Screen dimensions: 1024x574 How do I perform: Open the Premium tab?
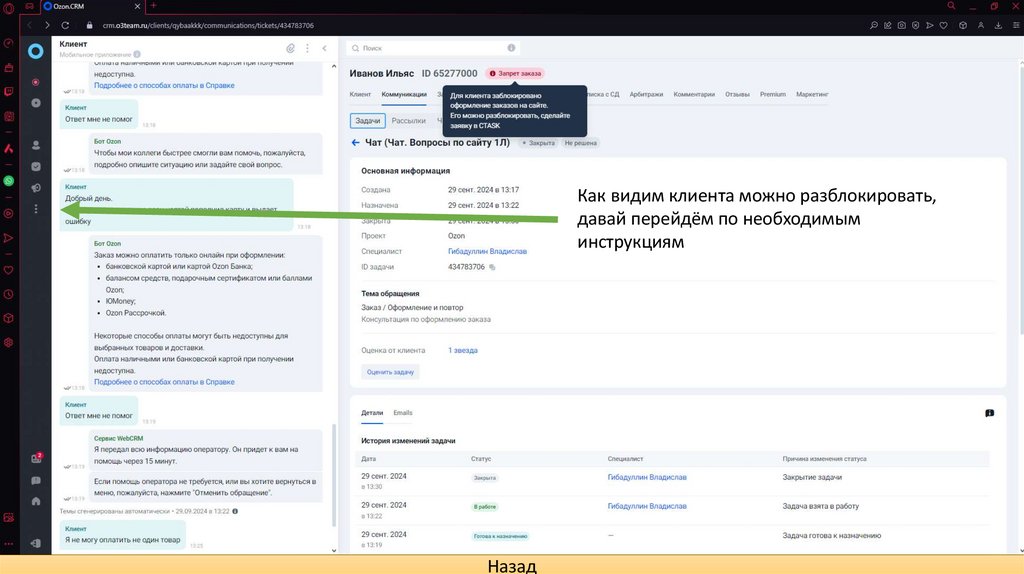pyautogui.click(x=773, y=94)
